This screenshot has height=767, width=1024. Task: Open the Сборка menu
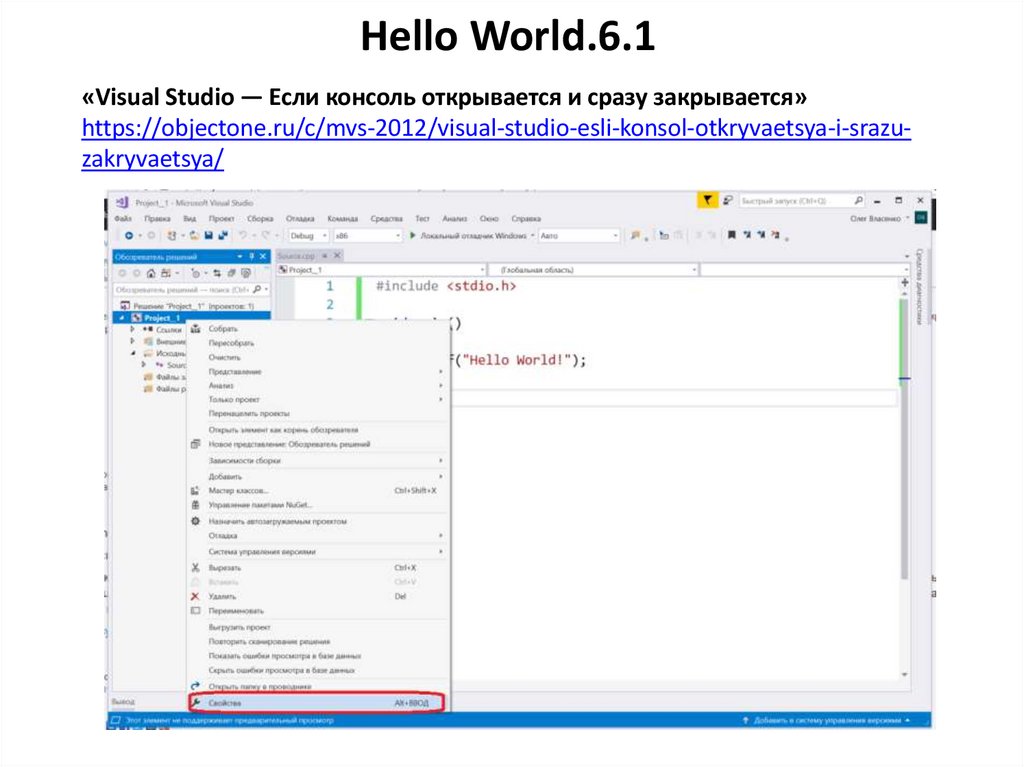(x=260, y=218)
